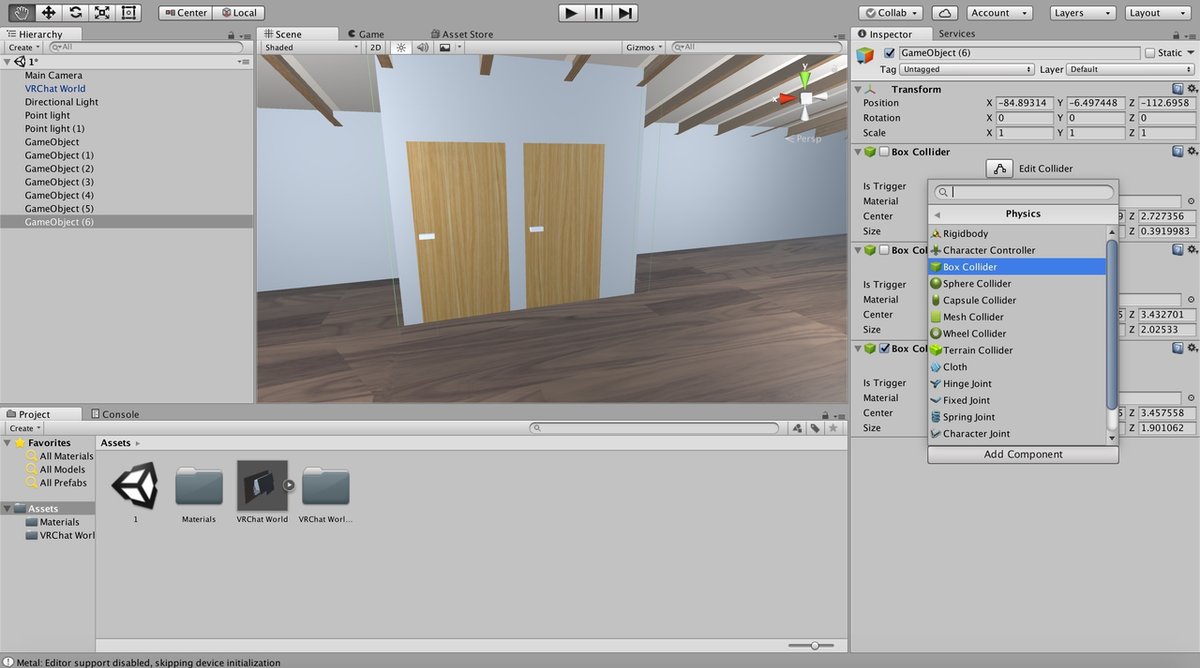
Task: Open Transform component gear settings
Action: 1191,89
